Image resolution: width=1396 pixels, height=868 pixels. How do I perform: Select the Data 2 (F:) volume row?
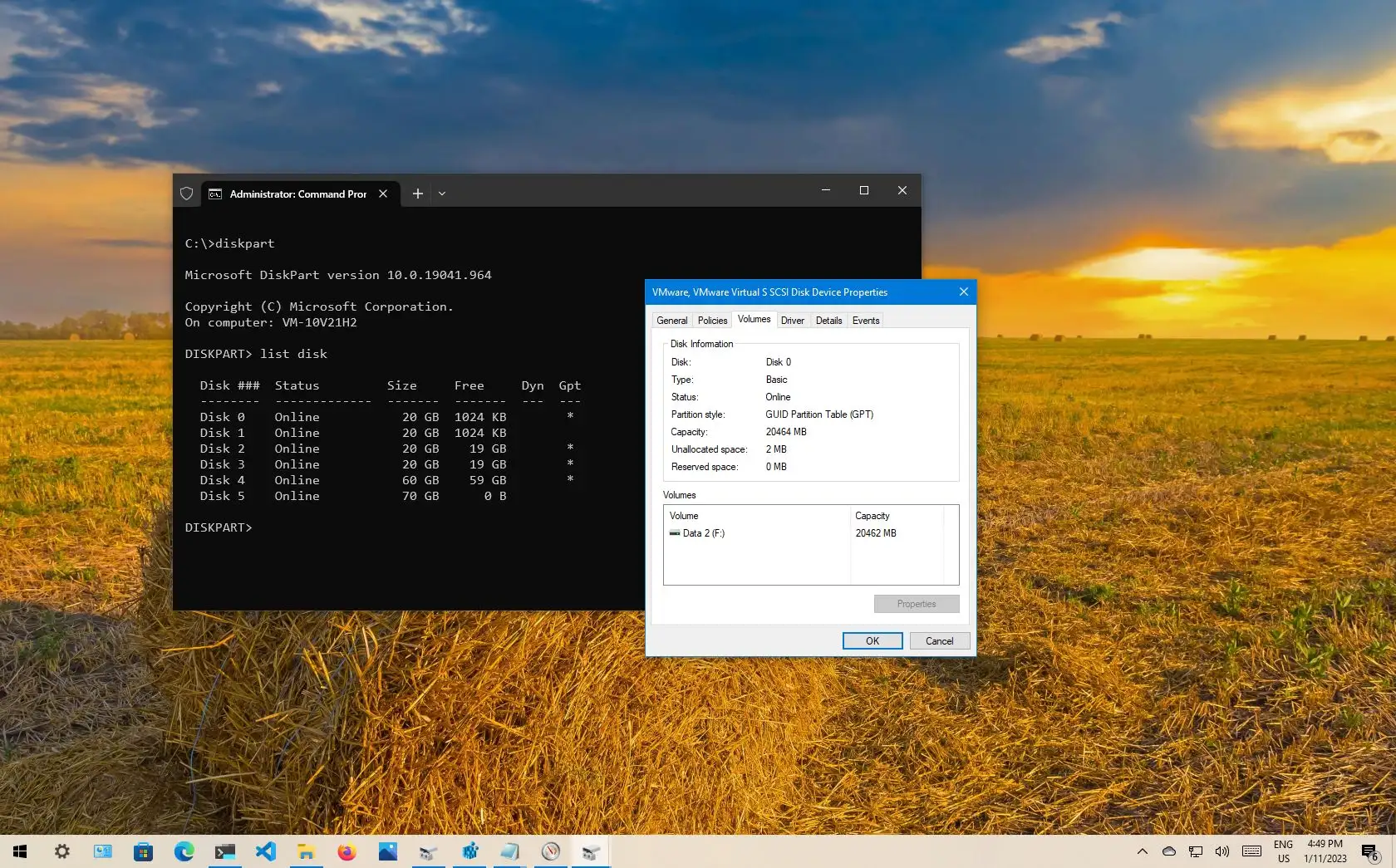(811, 533)
